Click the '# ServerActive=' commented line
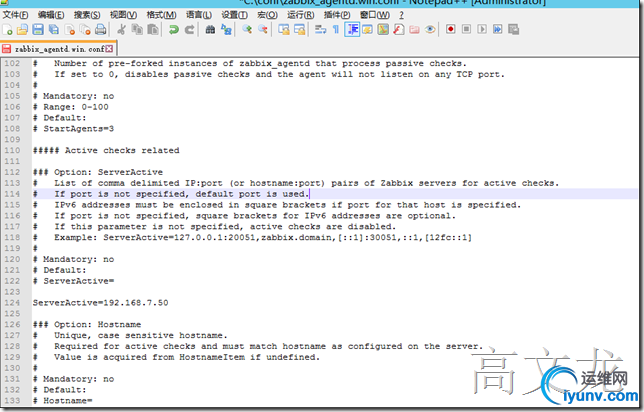The height and width of the screenshot is (412, 644). click(x=74, y=281)
